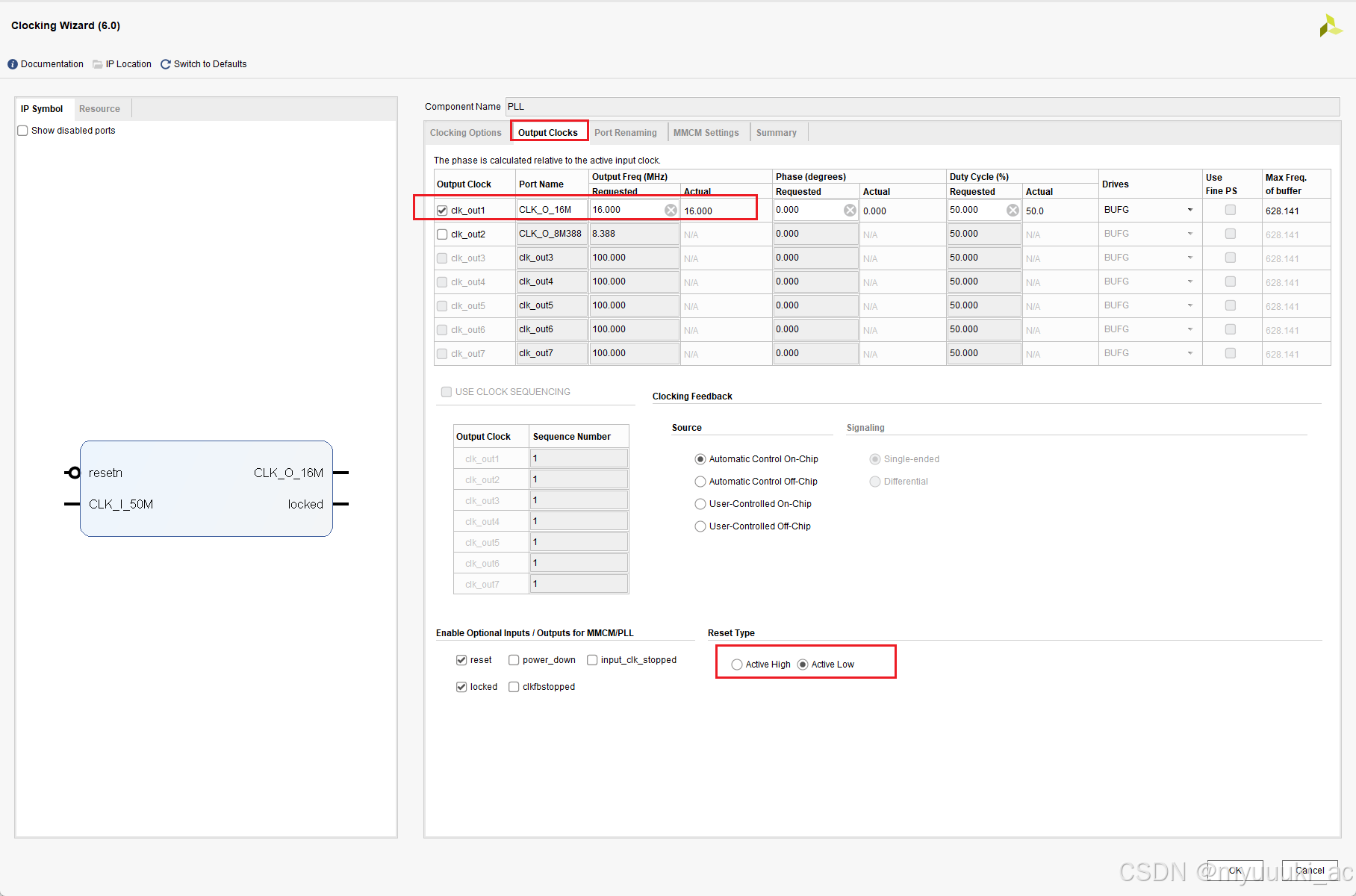This screenshot has height=896, width=1356.
Task: Click the CLK_O_16M port in IP symbol
Action: tap(288, 473)
